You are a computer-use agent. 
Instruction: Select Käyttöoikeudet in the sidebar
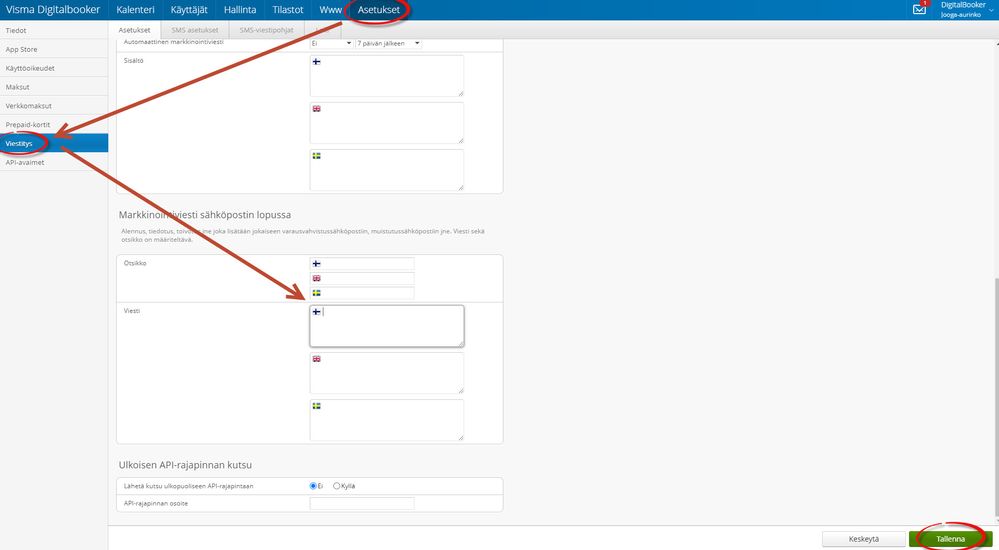point(54,68)
